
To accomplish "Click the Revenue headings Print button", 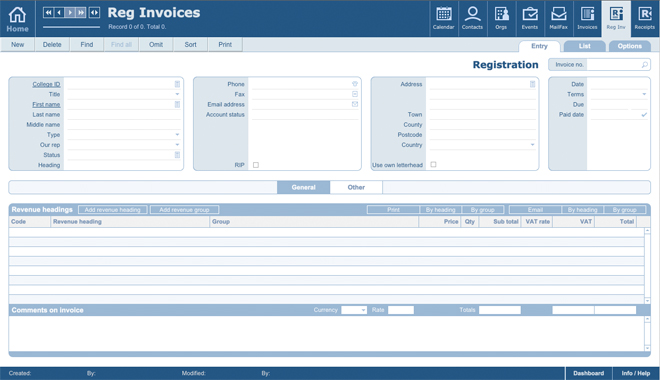I will pyautogui.click(x=394, y=210).
